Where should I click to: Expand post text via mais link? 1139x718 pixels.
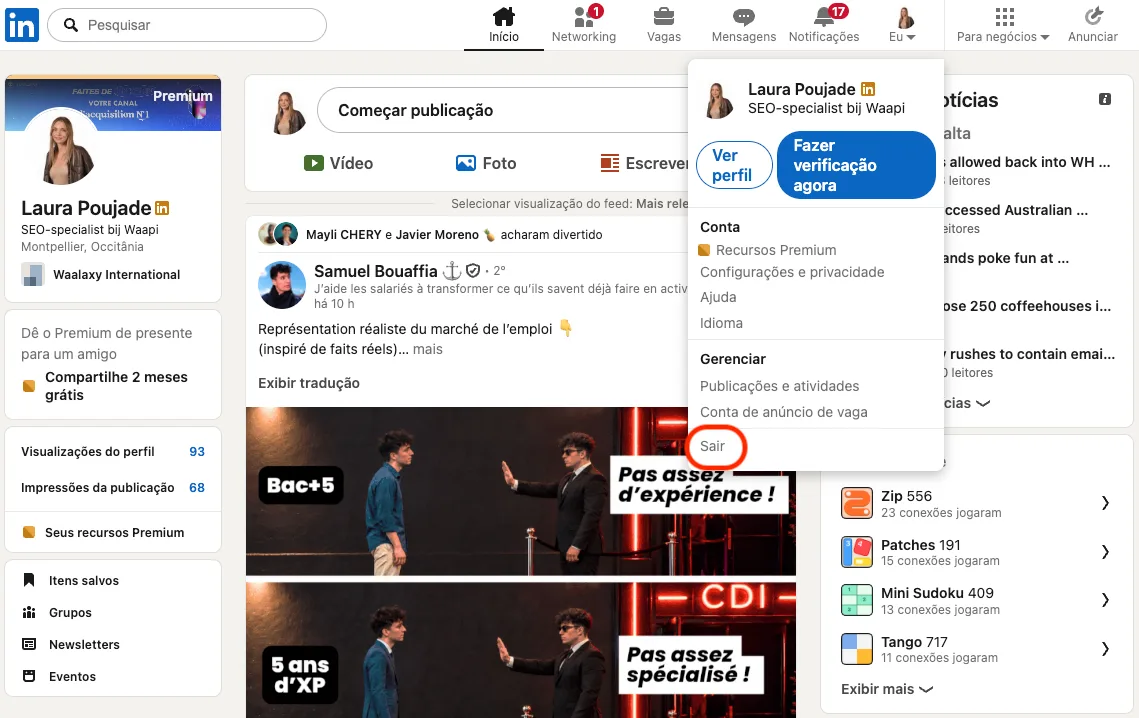click(x=428, y=350)
